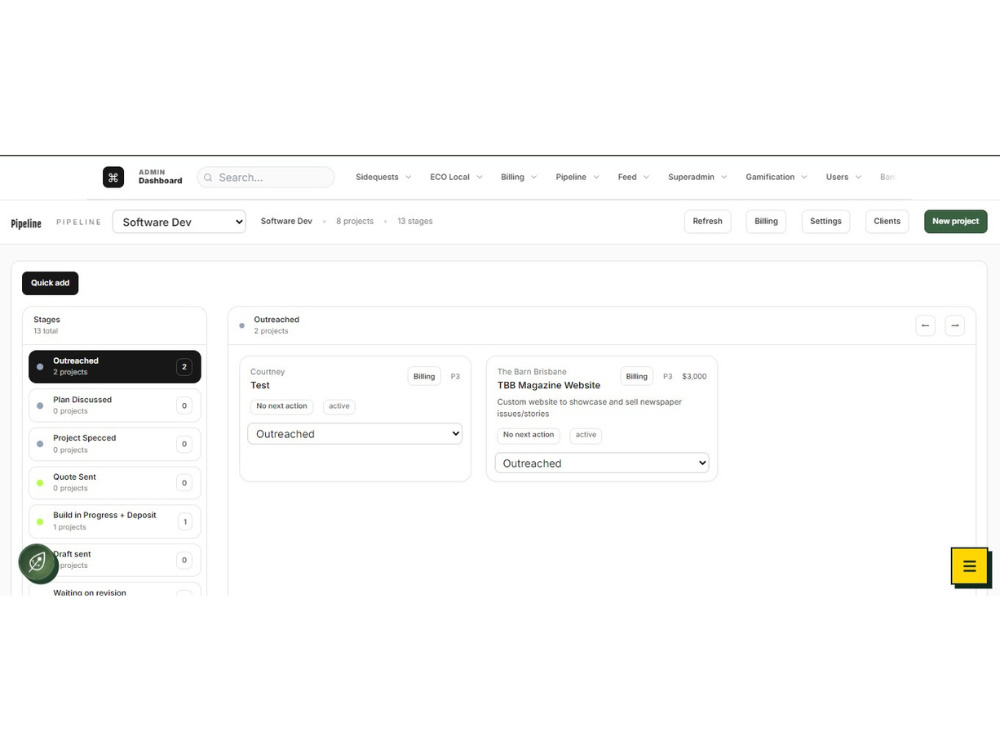
Task: Open the Superadmin menu
Action: tap(697, 177)
